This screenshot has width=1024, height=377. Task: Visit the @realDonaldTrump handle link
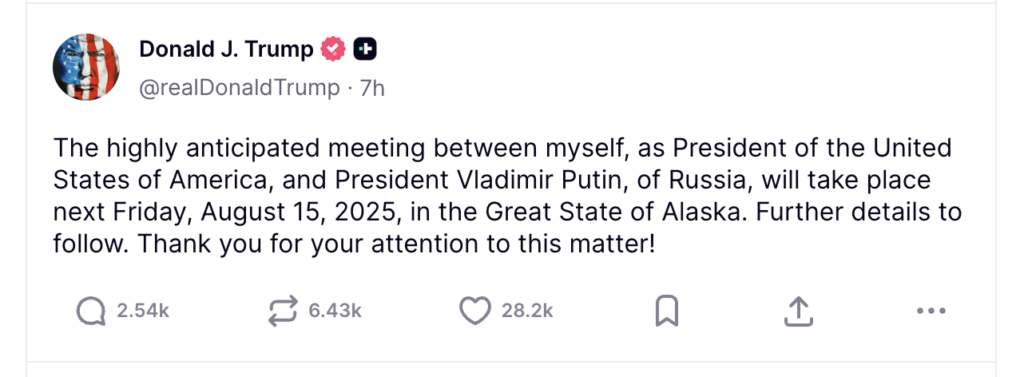240,88
